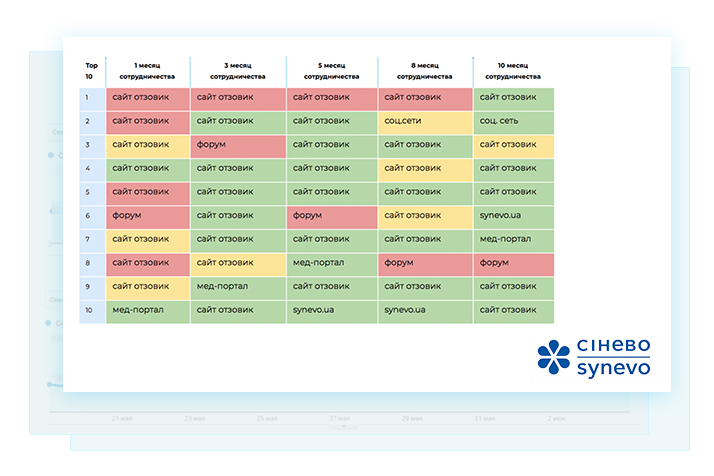
Task: Select 'мед-портал' cell in row 9
Action: (238, 287)
